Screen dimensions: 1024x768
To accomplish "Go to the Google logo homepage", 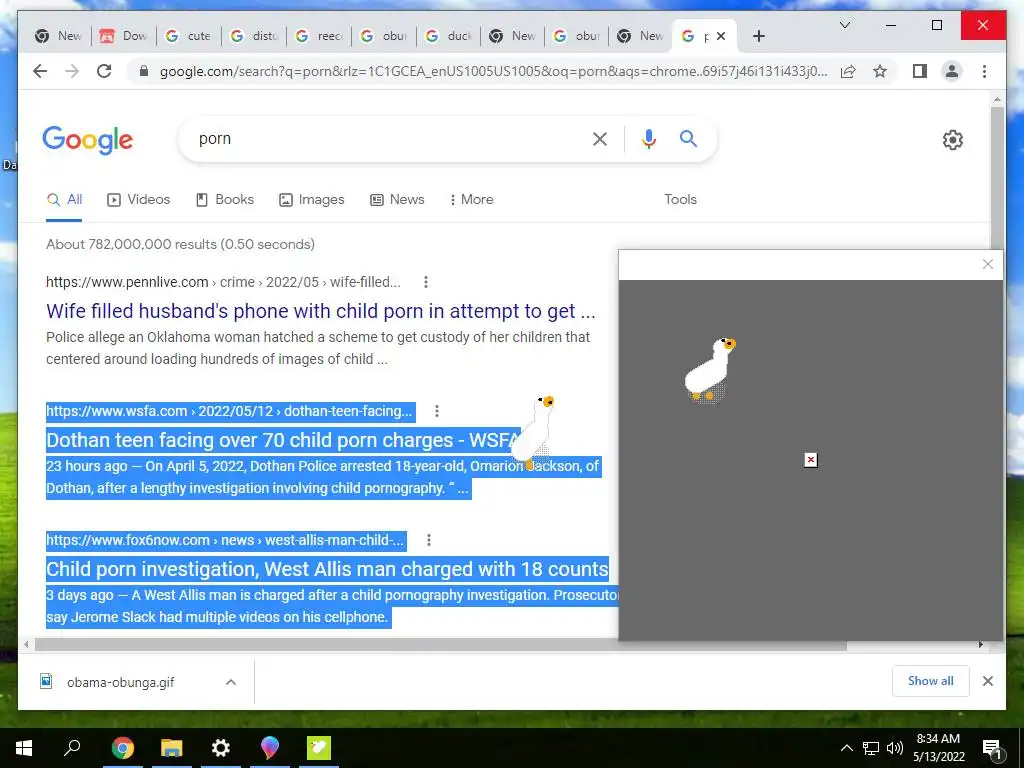I will coord(88,140).
